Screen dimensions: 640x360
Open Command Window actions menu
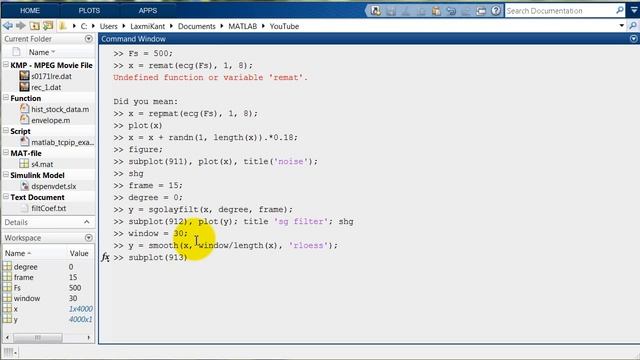pos(633,39)
